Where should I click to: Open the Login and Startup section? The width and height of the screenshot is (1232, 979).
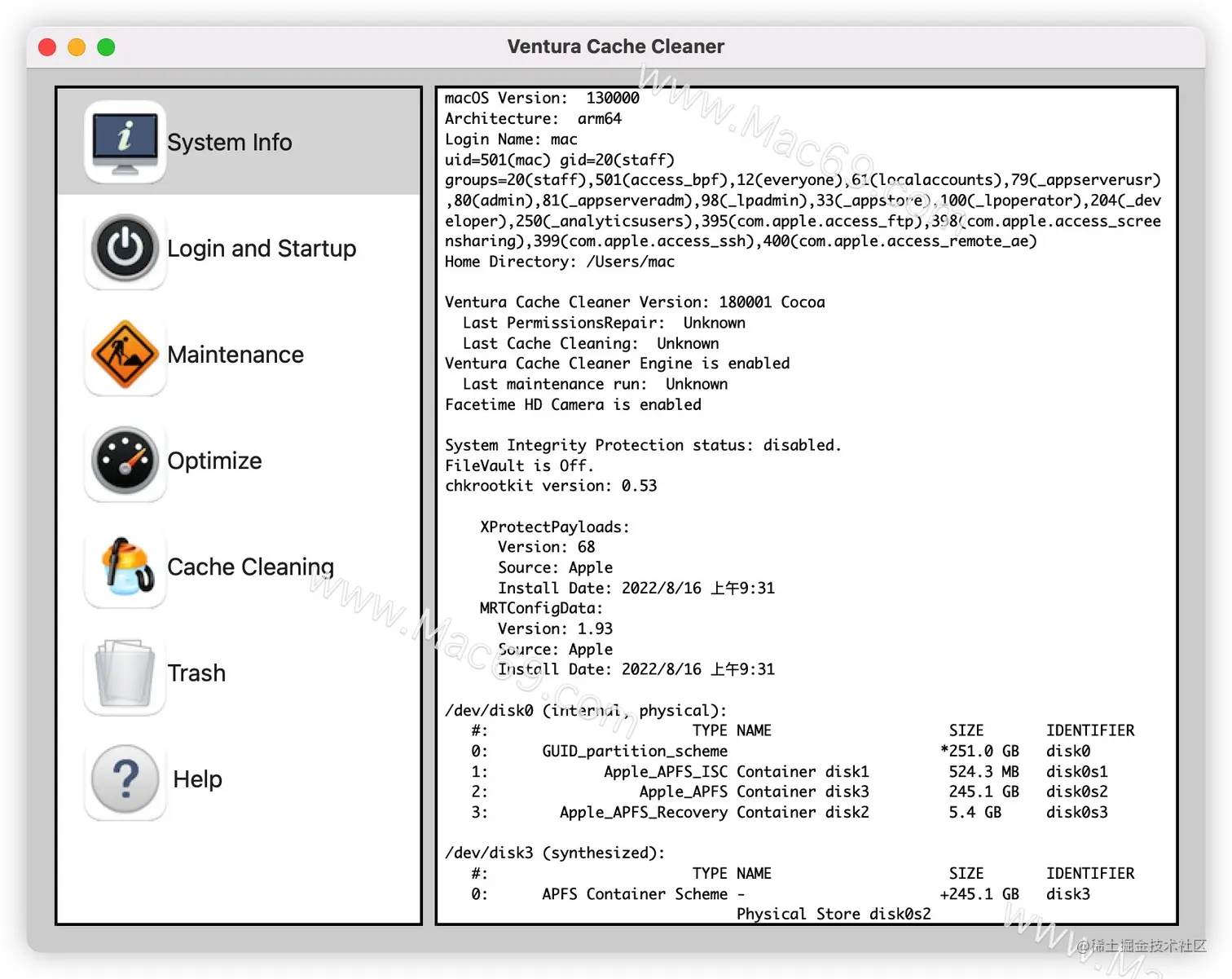coord(262,248)
